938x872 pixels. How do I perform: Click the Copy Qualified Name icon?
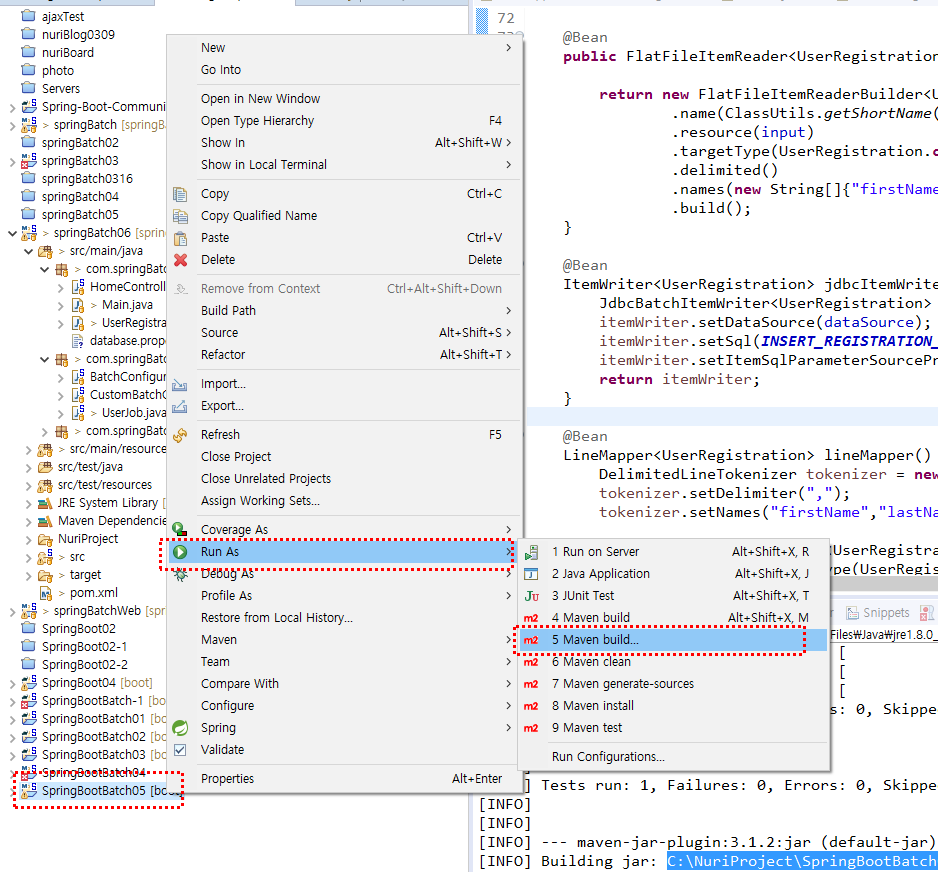[180, 216]
